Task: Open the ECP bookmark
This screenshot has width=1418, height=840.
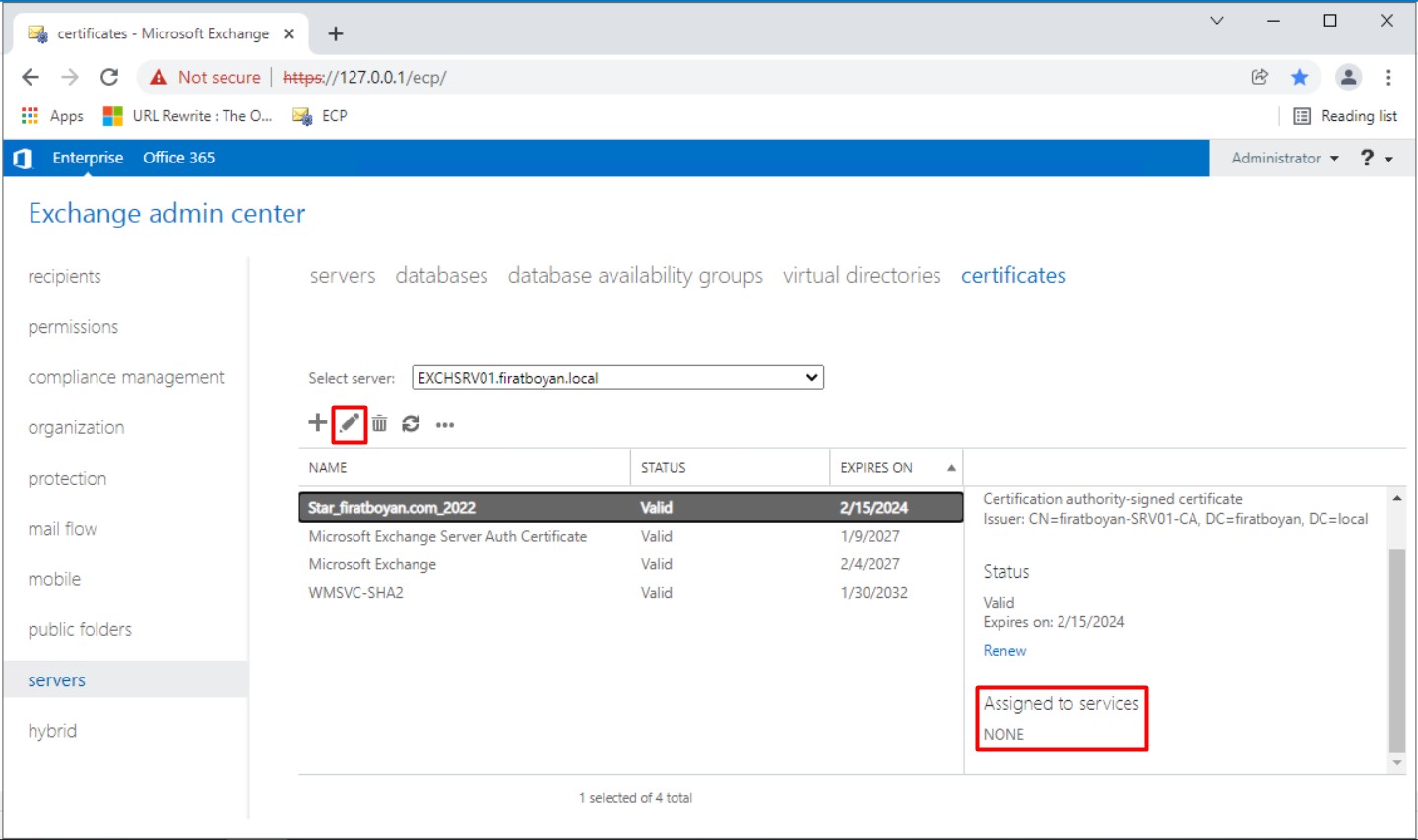Action: pyautogui.click(x=320, y=115)
